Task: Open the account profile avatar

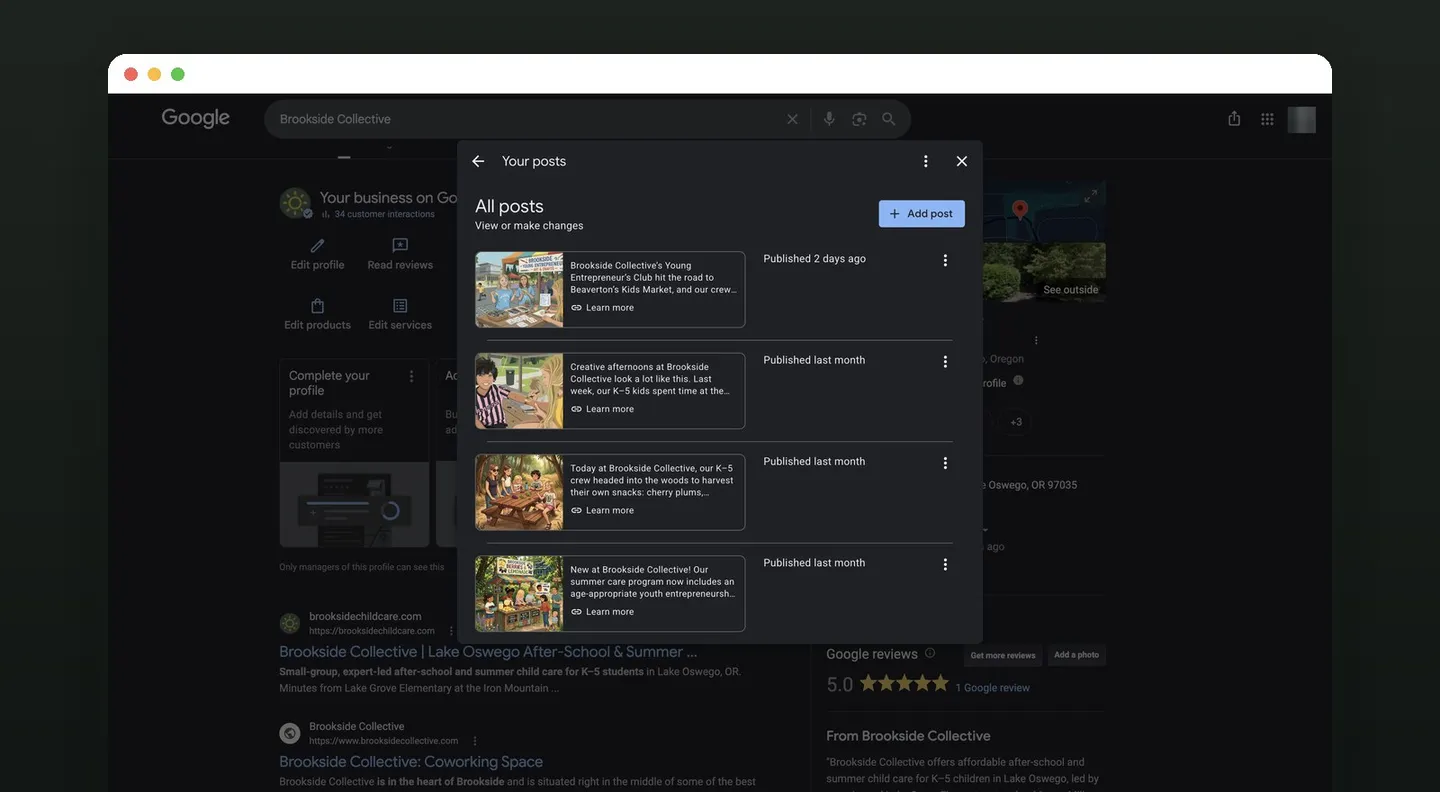Action: [1302, 119]
